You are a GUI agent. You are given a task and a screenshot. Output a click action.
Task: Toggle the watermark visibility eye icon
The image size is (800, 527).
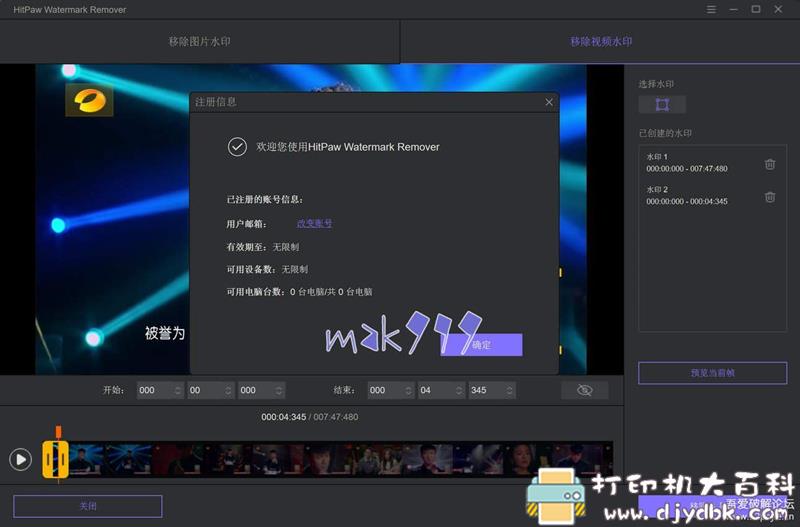pos(585,390)
